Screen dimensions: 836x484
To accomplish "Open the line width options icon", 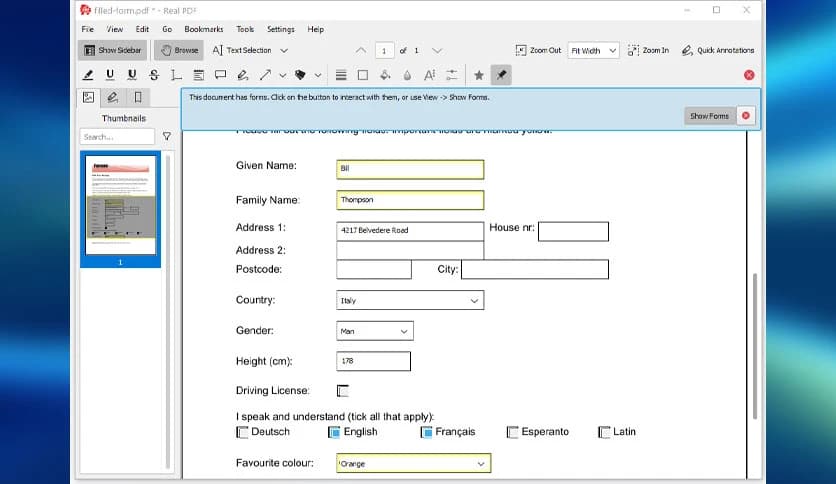I will coord(341,75).
